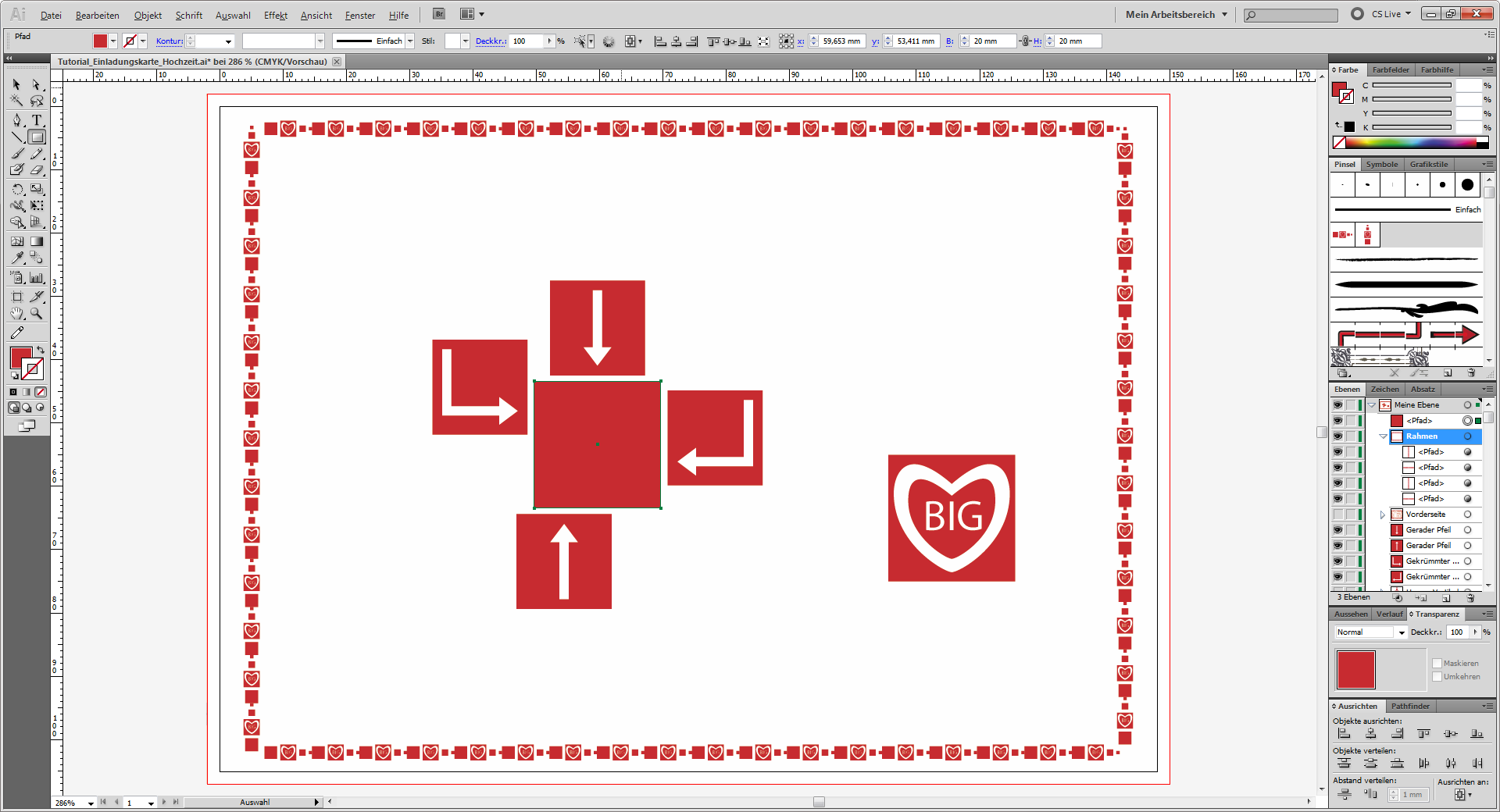
Task: Open the Objekt menu
Action: [148, 16]
